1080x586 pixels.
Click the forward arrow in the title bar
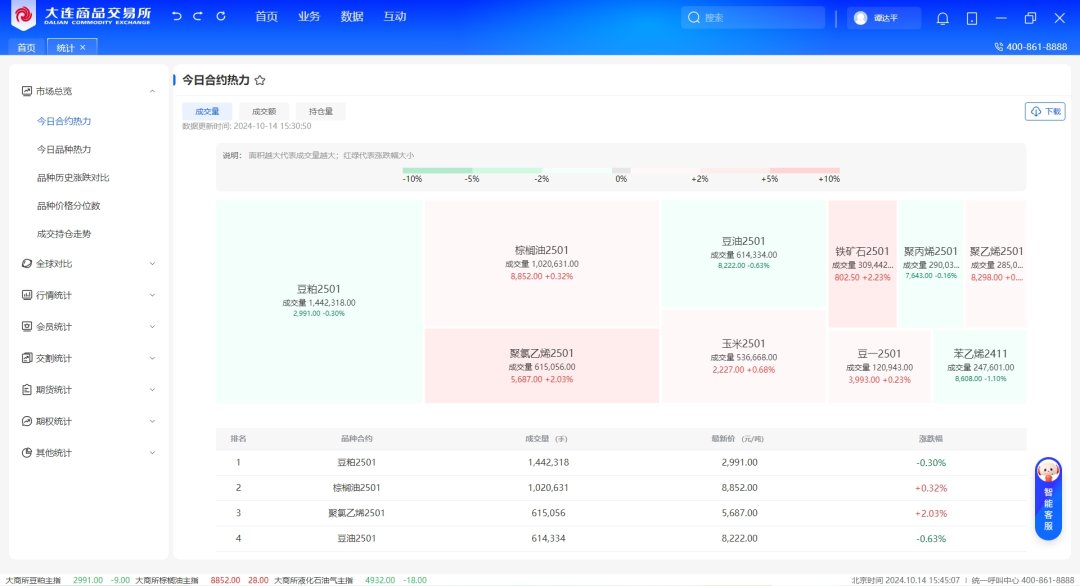coord(198,17)
